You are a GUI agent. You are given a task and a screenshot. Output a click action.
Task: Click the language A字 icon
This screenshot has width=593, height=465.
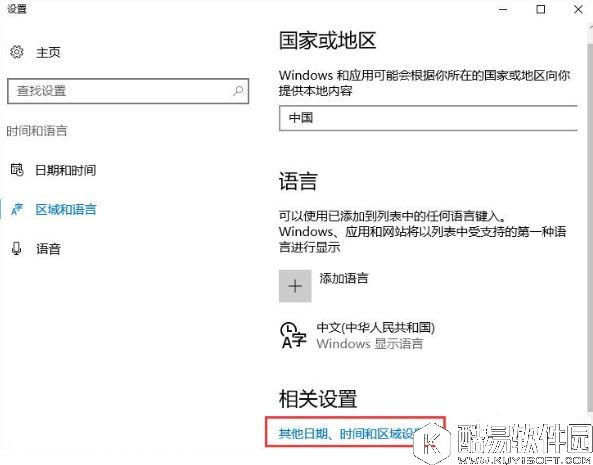(x=293, y=335)
